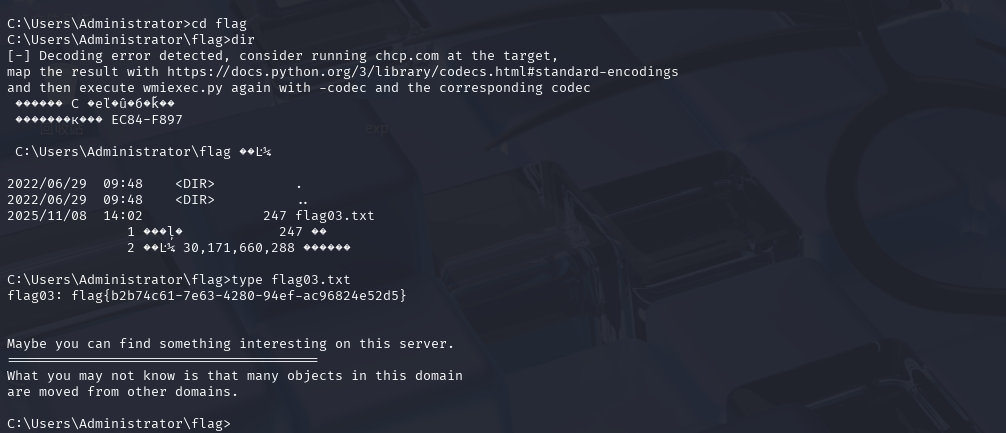Image resolution: width=1006 pixels, height=433 pixels.
Task: Click the volume serial EC84-F897
Action: [x=146, y=120]
